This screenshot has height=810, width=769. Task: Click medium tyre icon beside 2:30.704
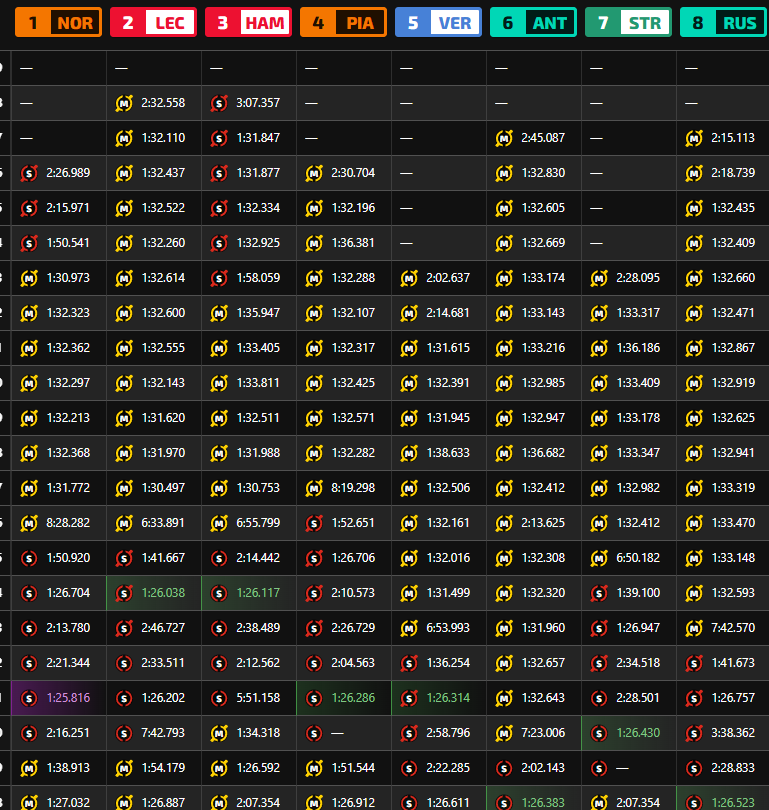click(314, 174)
